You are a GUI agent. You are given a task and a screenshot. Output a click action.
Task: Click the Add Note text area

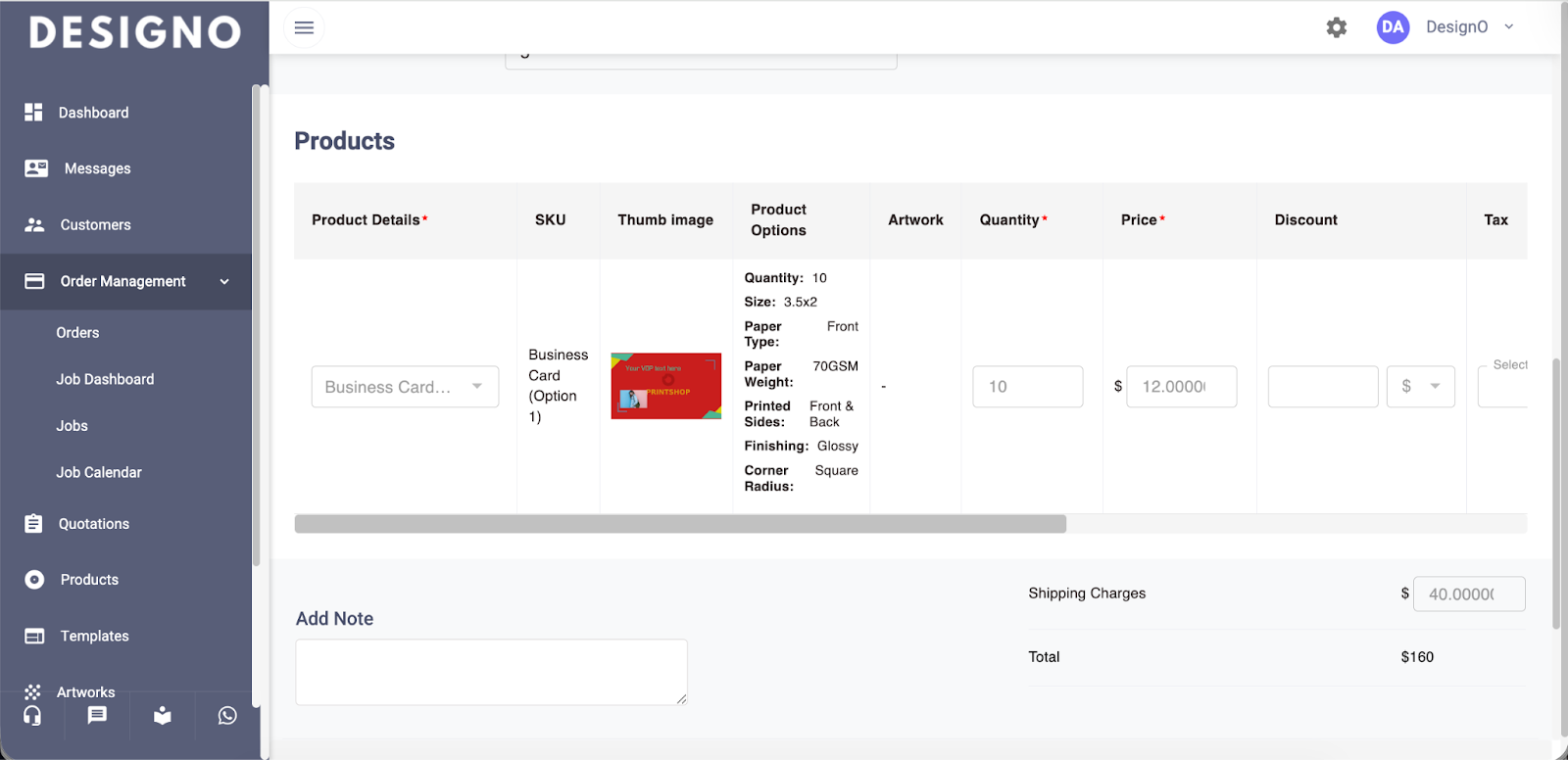pyautogui.click(x=491, y=672)
